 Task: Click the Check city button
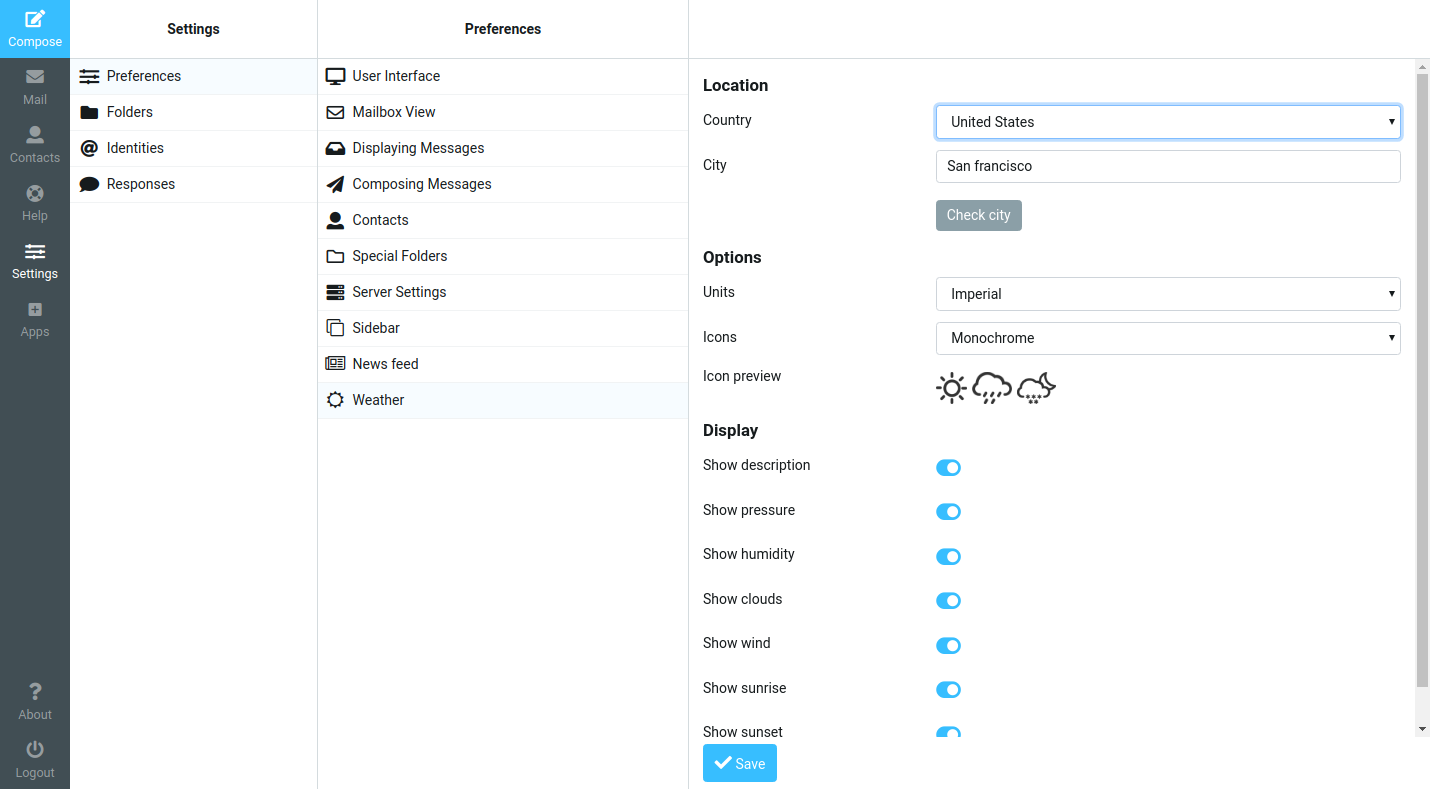click(979, 215)
